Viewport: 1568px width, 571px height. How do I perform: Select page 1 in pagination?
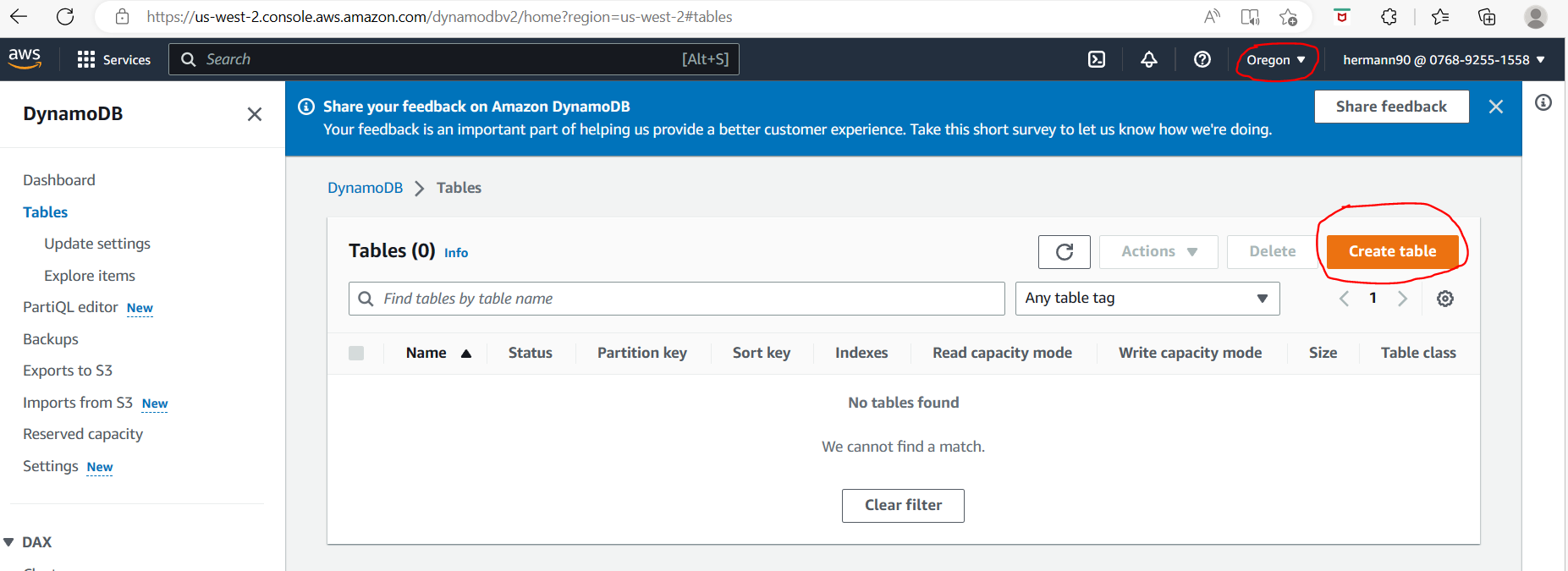(x=1373, y=298)
